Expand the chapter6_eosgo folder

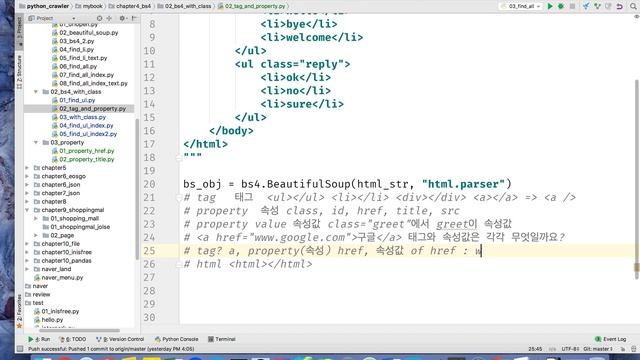click(x=27, y=176)
